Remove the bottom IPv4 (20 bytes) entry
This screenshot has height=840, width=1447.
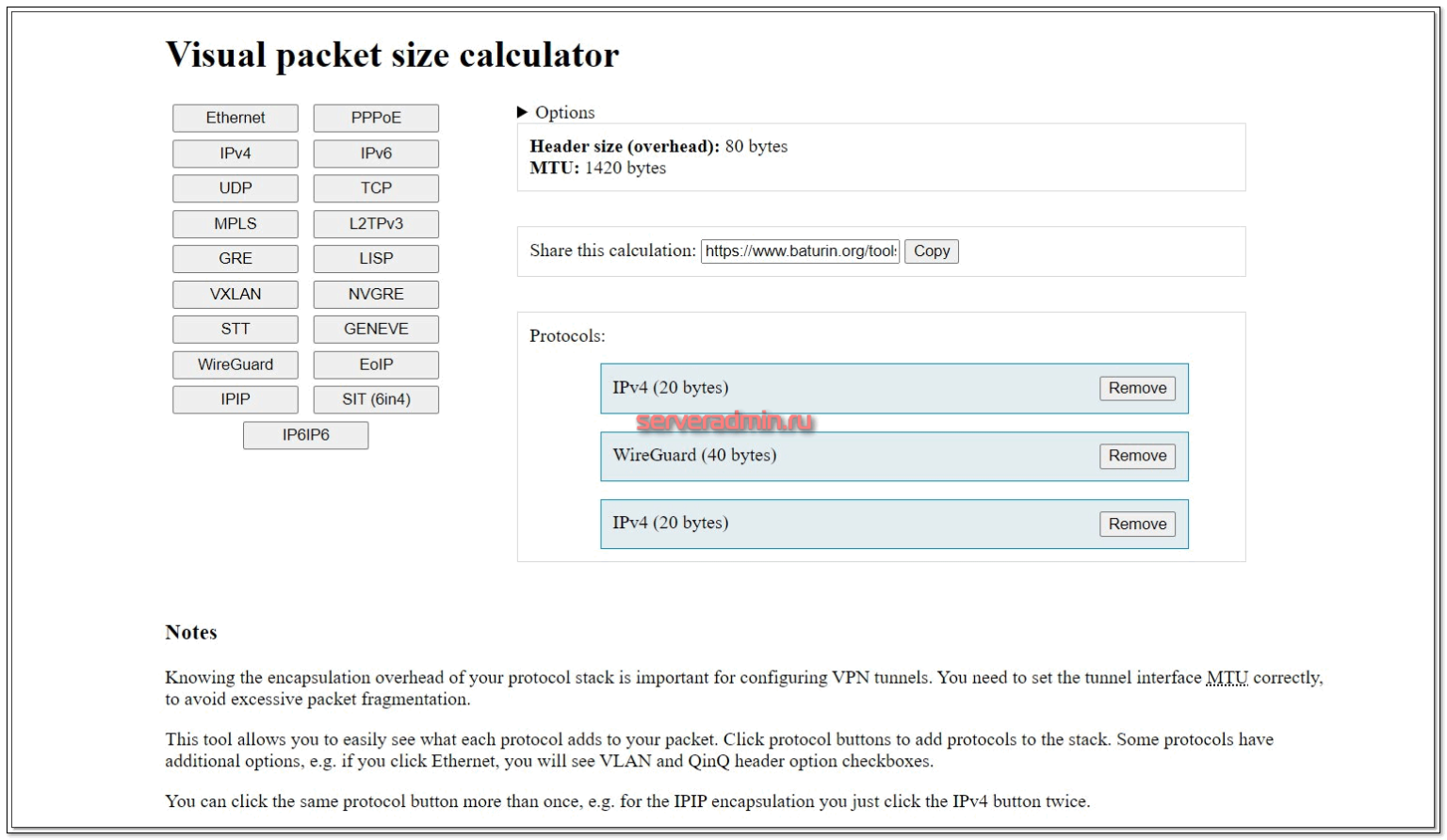point(1136,525)
